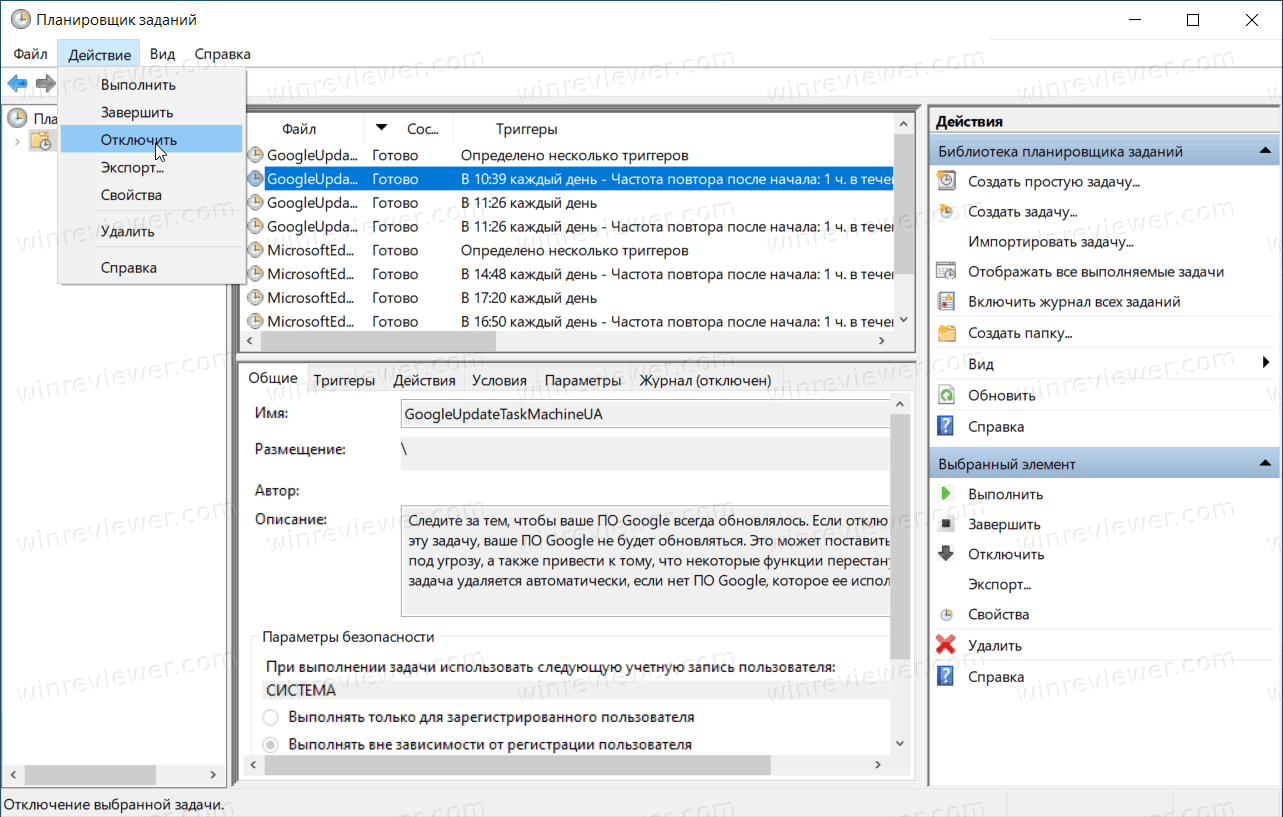Switch to the 'Параметры' tab
Screen dimensions: 1283x817
pyautogui.click(x=583, y=380)
